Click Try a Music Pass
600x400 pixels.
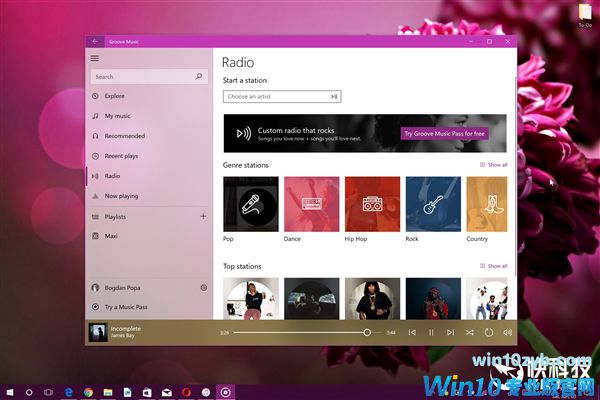149,307
